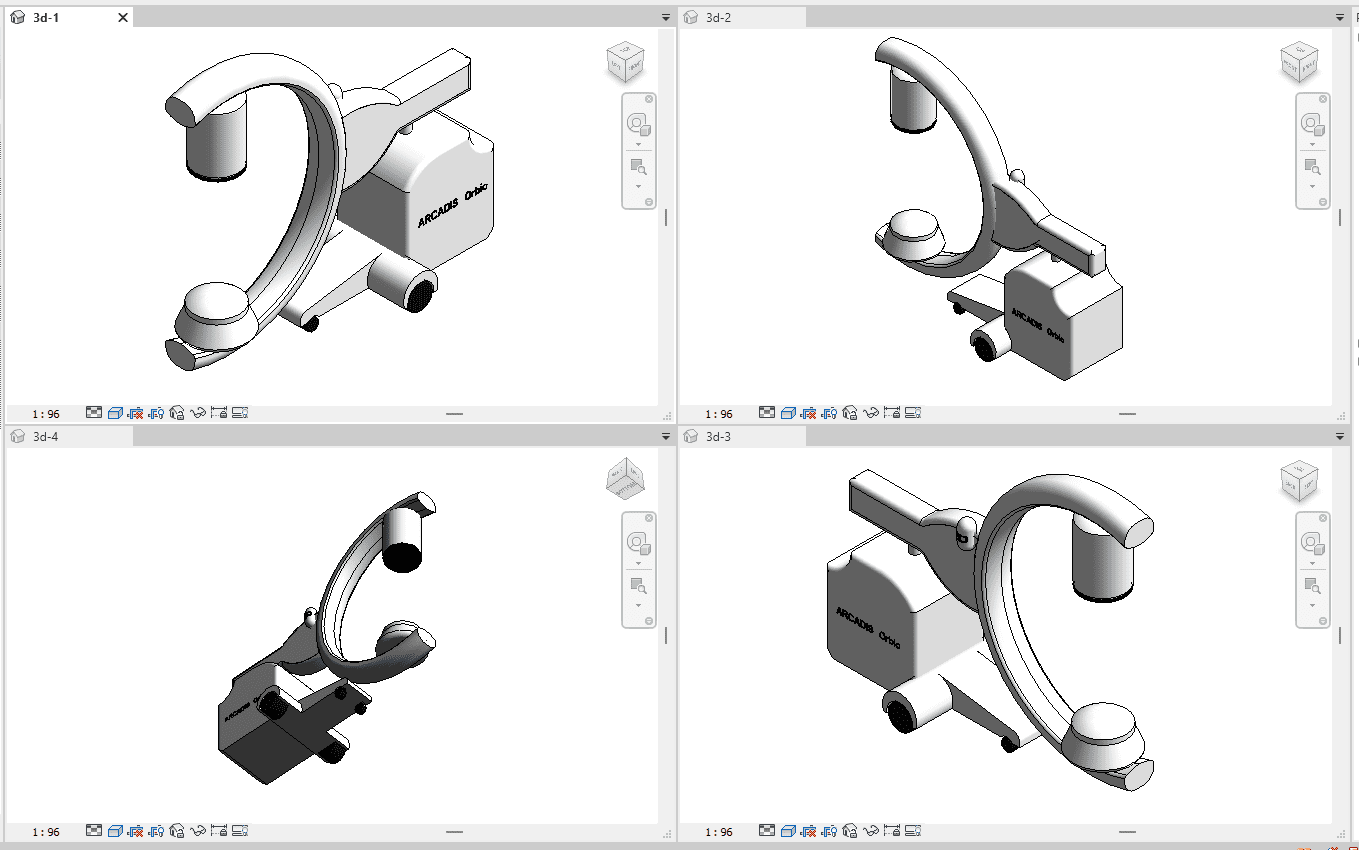Open the tab list dropdown of 3d-1 pane

click(666, 18)
